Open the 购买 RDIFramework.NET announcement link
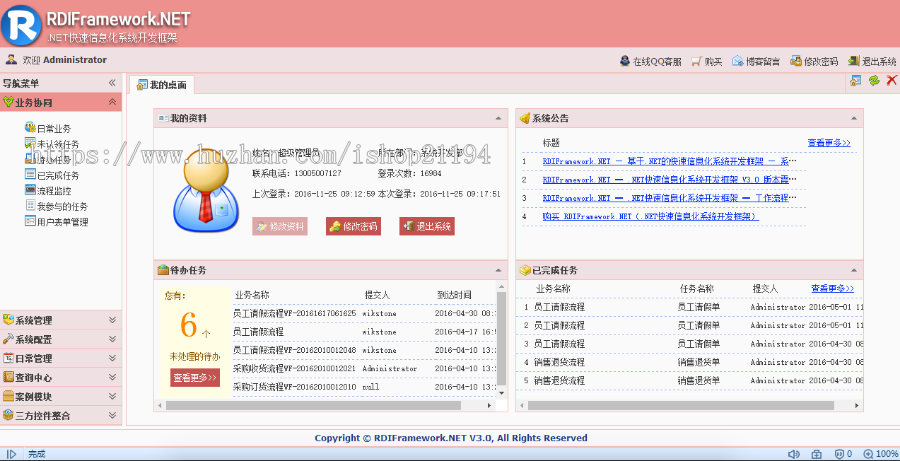Viewport: 900px width, 461px height. [x=650, y=216]
